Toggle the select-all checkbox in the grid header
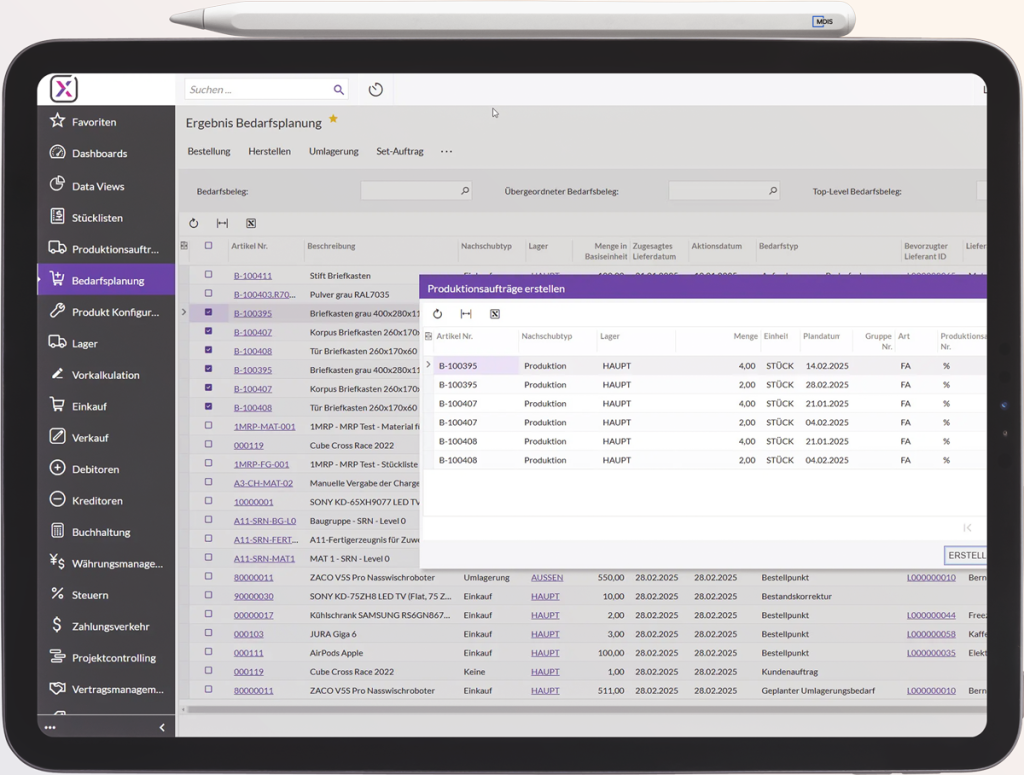Screen dimensions: 1024x775 (208, 246)
